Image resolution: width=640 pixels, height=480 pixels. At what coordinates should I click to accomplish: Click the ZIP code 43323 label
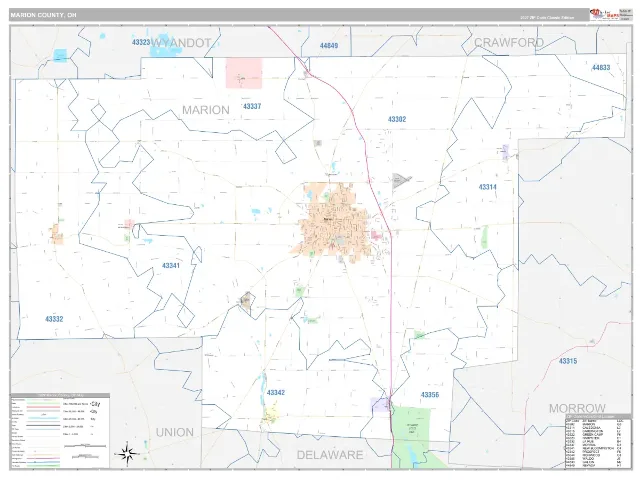[141, 42]
